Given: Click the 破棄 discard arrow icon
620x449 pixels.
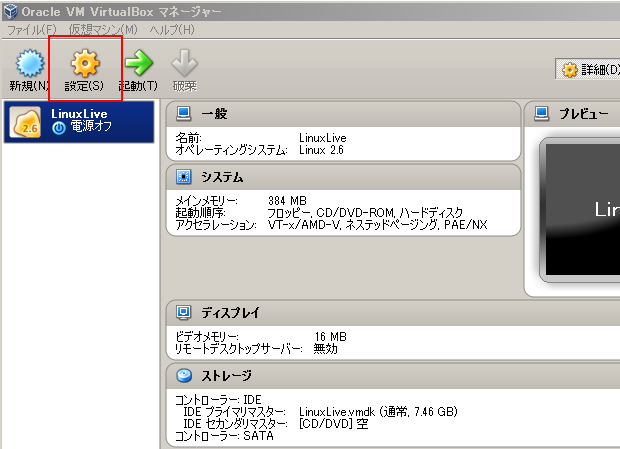Looking at the screenshot, I should [x=185, y=62].
